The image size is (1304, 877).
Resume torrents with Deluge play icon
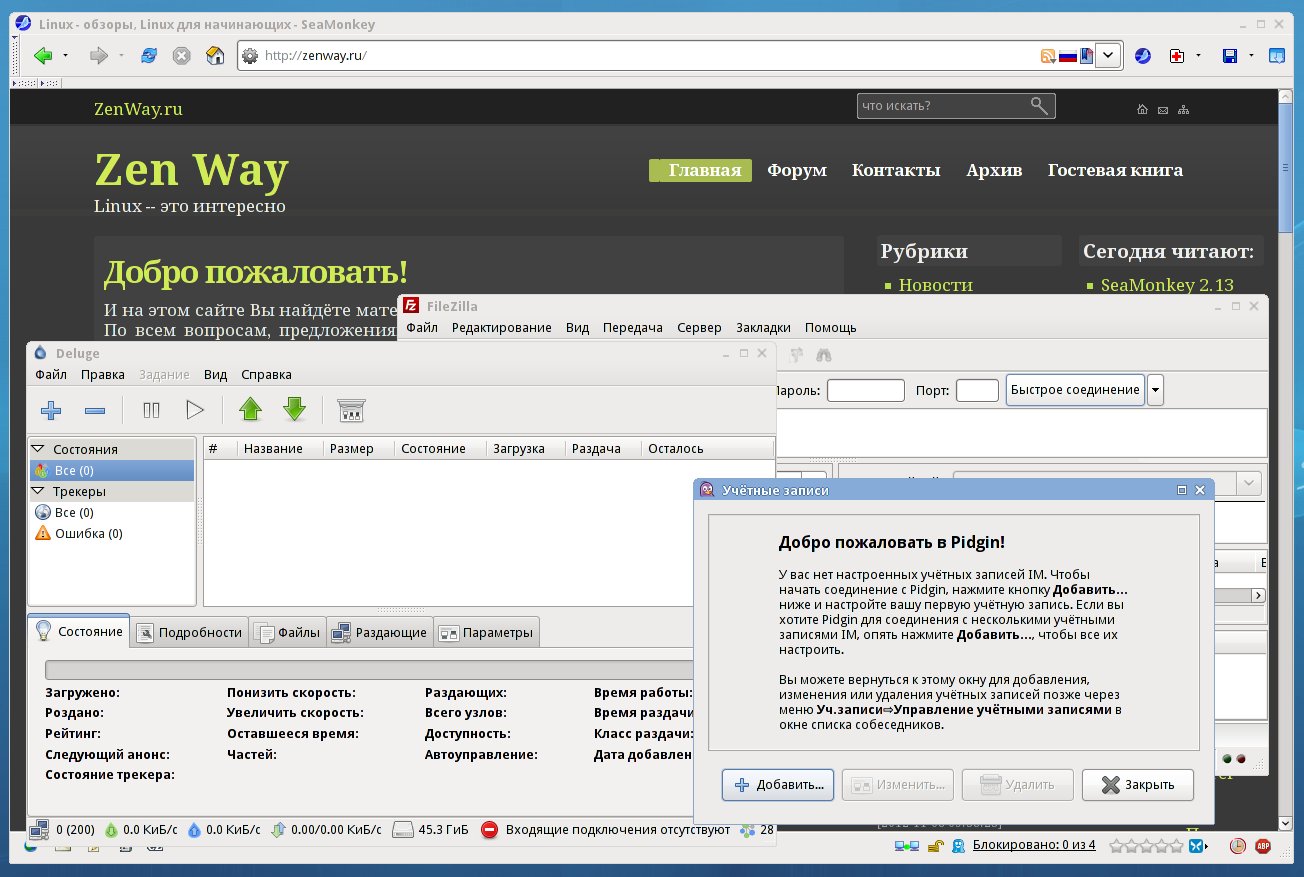195,410
